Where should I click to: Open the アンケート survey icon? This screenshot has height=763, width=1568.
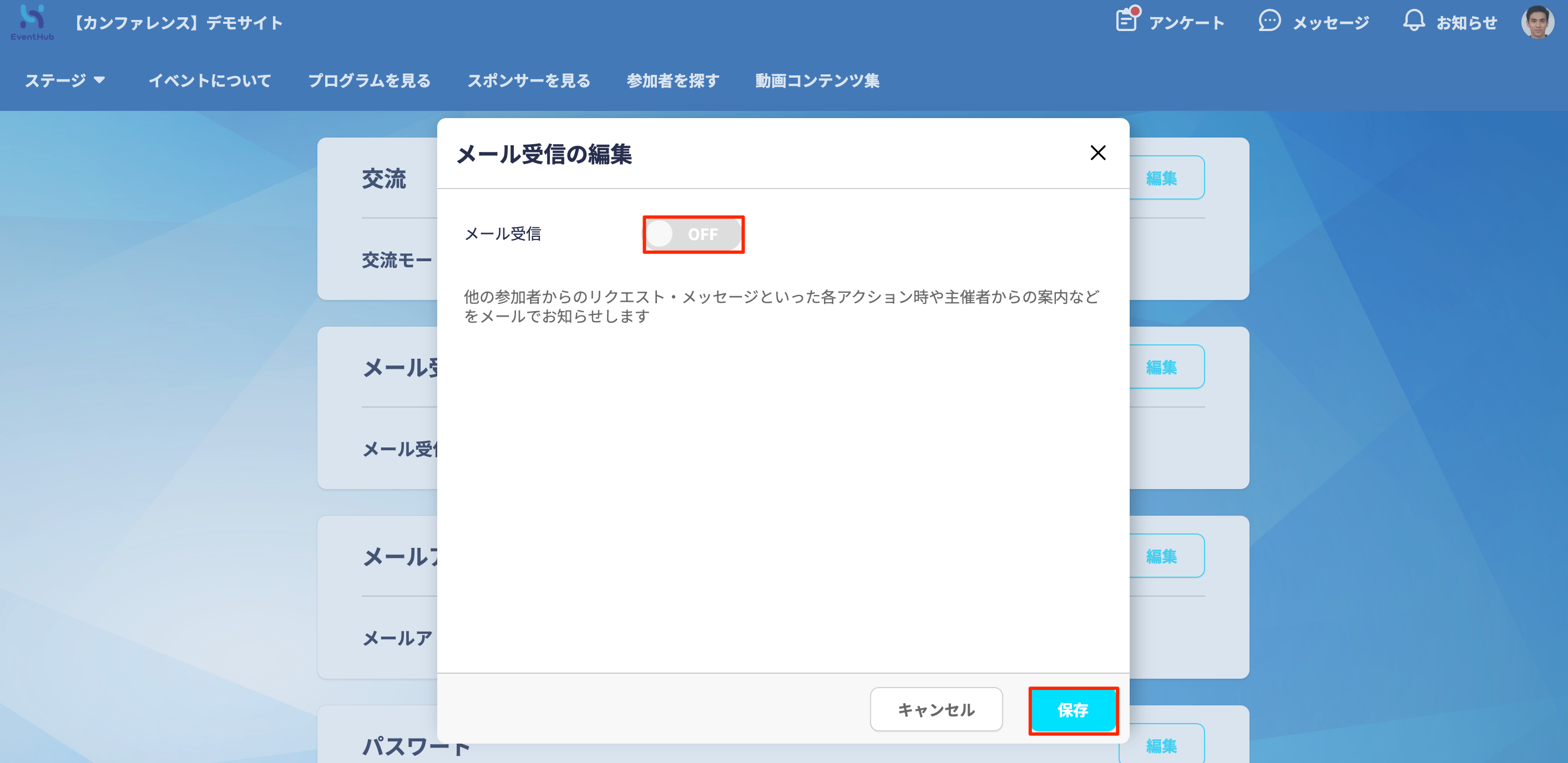point(1127,20)
